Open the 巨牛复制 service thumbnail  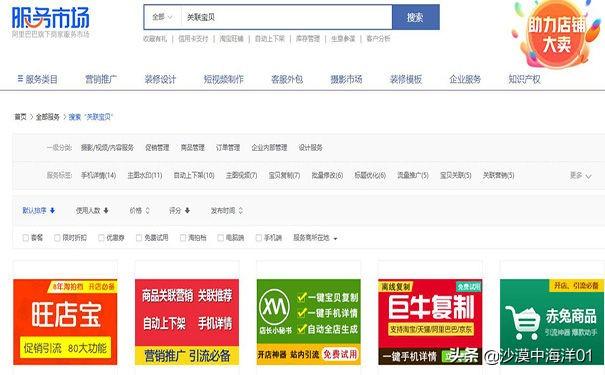(x=430, y=322)
